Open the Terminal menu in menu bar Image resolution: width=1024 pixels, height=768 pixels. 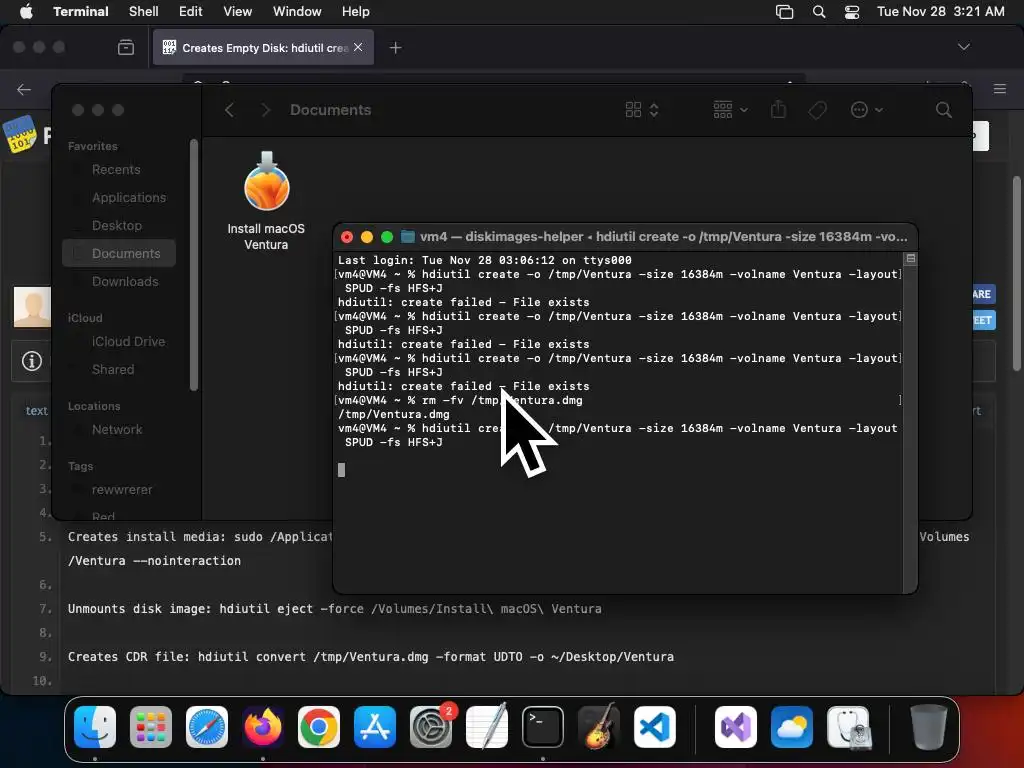click(81, 11)
